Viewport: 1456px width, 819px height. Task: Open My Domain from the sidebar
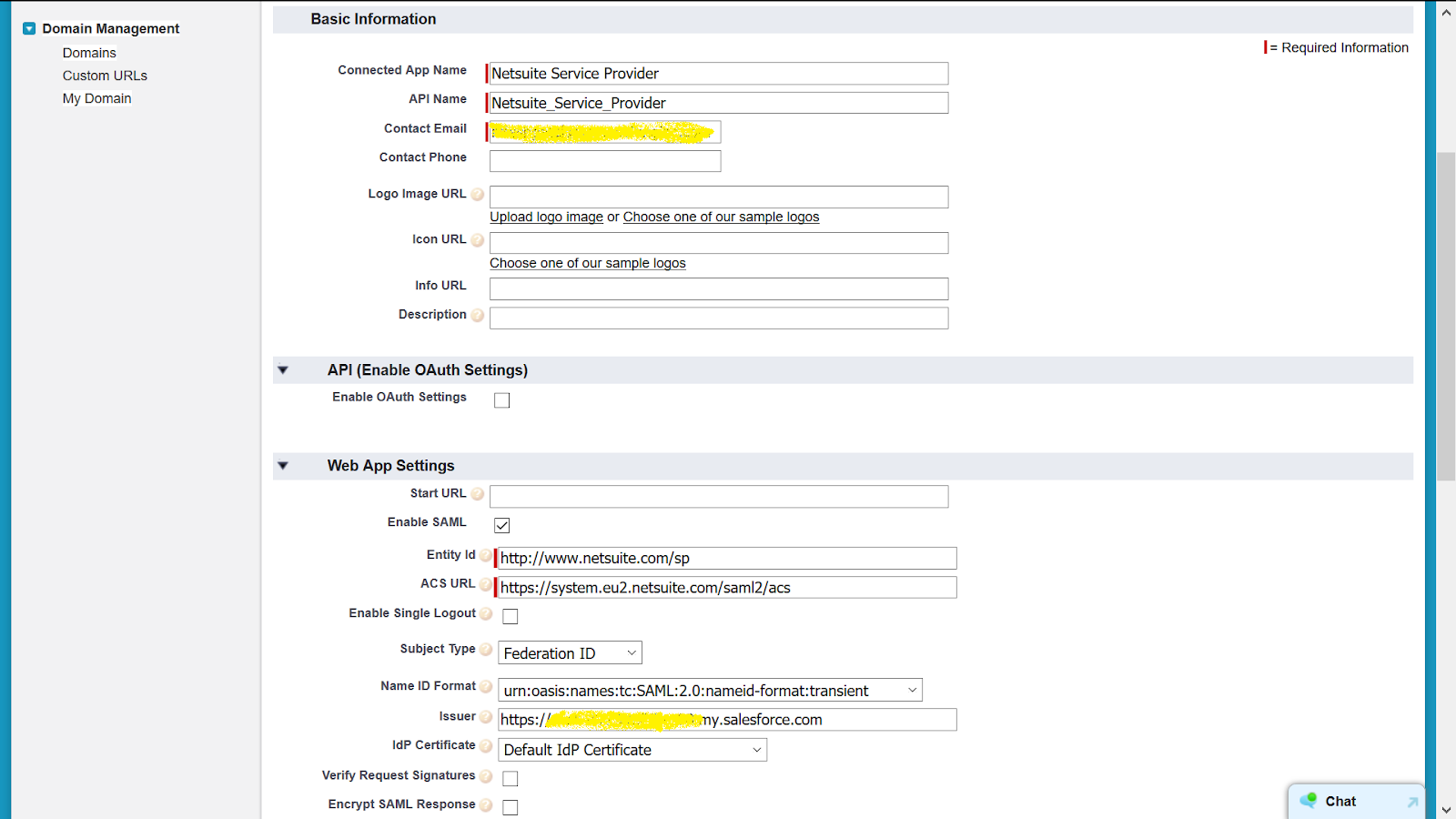point(96,98)
